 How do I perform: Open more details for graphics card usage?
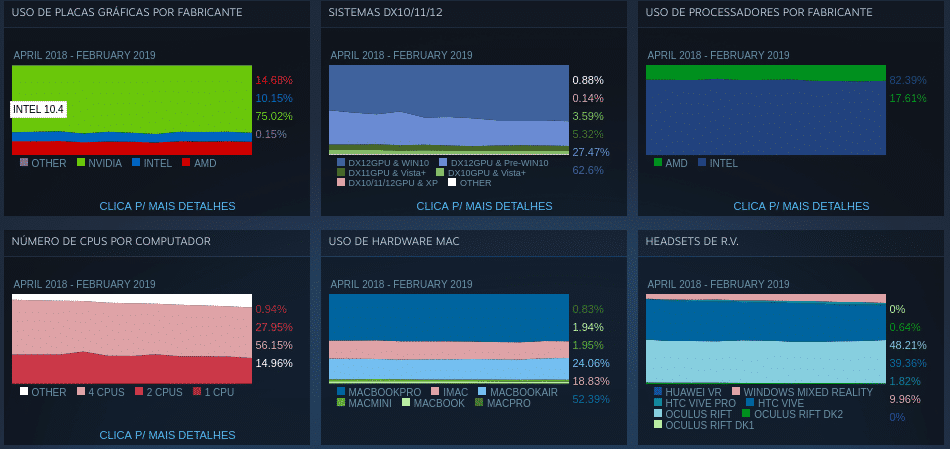point(167,206)
